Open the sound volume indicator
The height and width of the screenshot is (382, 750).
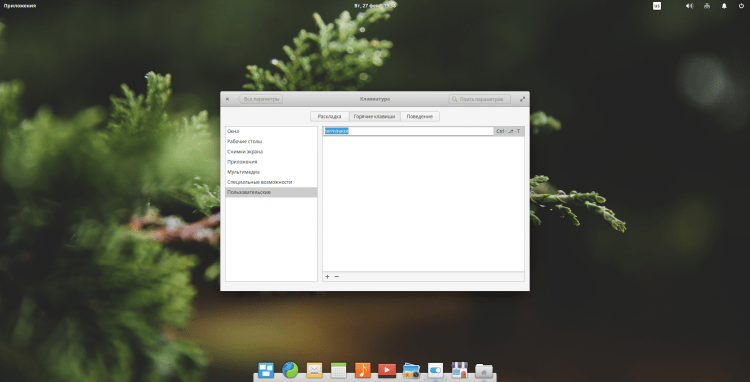(689, 6)
